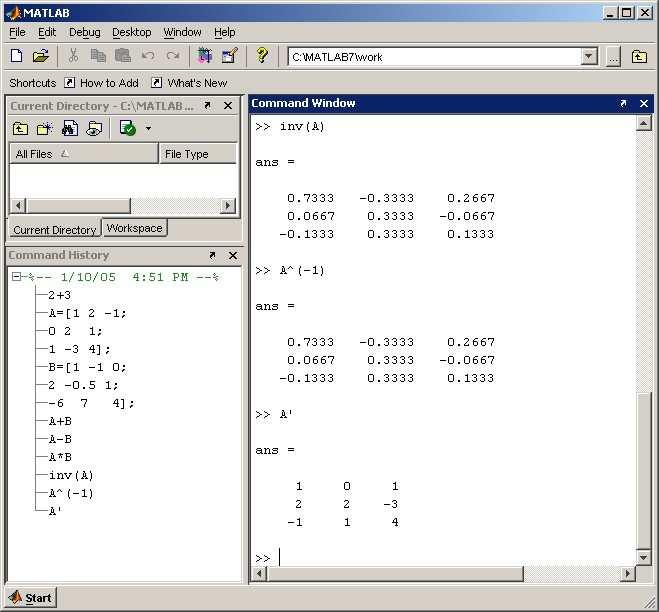This screenshot has width=659, height=612.
Task: Click the Command Window horizontal scrollbar thumb
Action: [x=395, y=573]
